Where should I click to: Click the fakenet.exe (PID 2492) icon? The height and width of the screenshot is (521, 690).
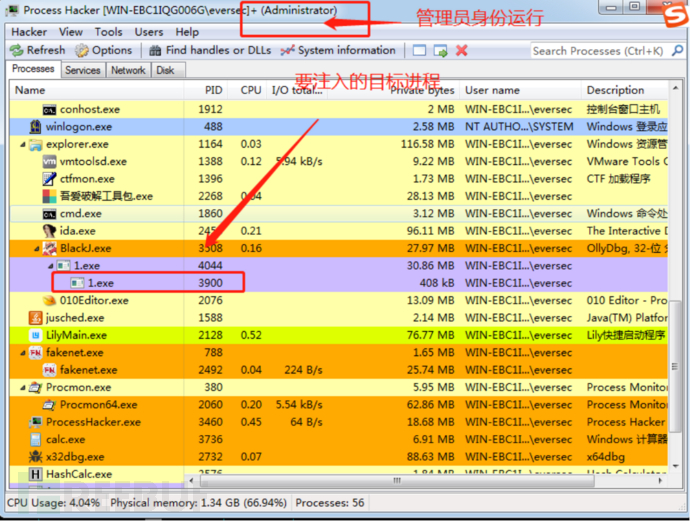click(x=49, y=370)
